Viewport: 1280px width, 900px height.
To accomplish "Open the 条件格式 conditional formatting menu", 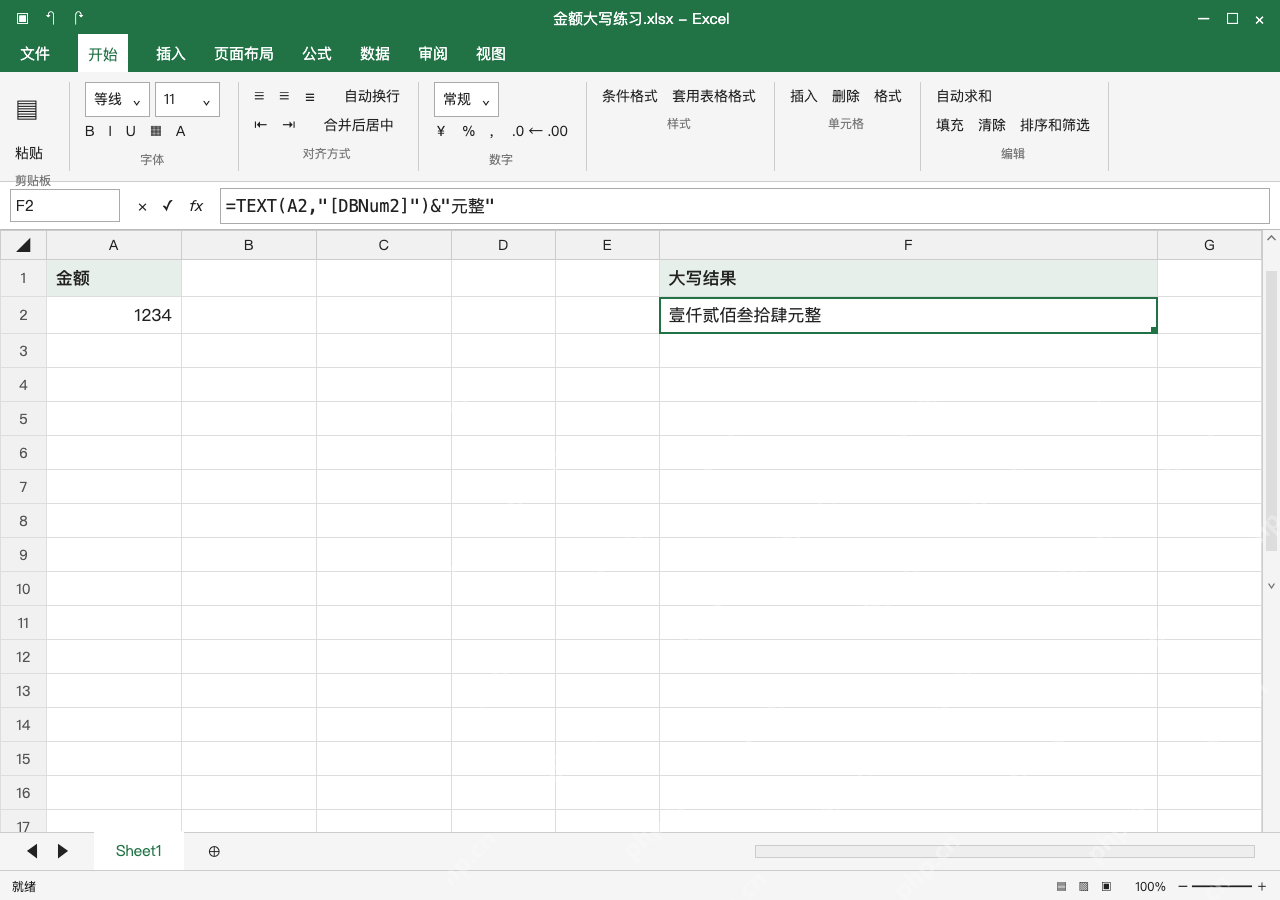I will click(630, 96).
